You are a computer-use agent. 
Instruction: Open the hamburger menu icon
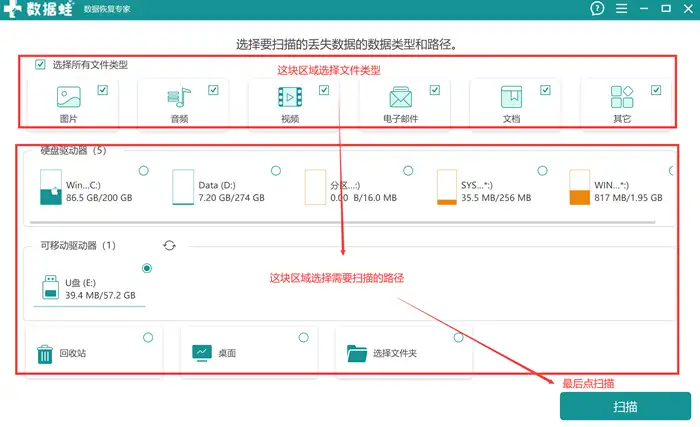click(621, 8)
